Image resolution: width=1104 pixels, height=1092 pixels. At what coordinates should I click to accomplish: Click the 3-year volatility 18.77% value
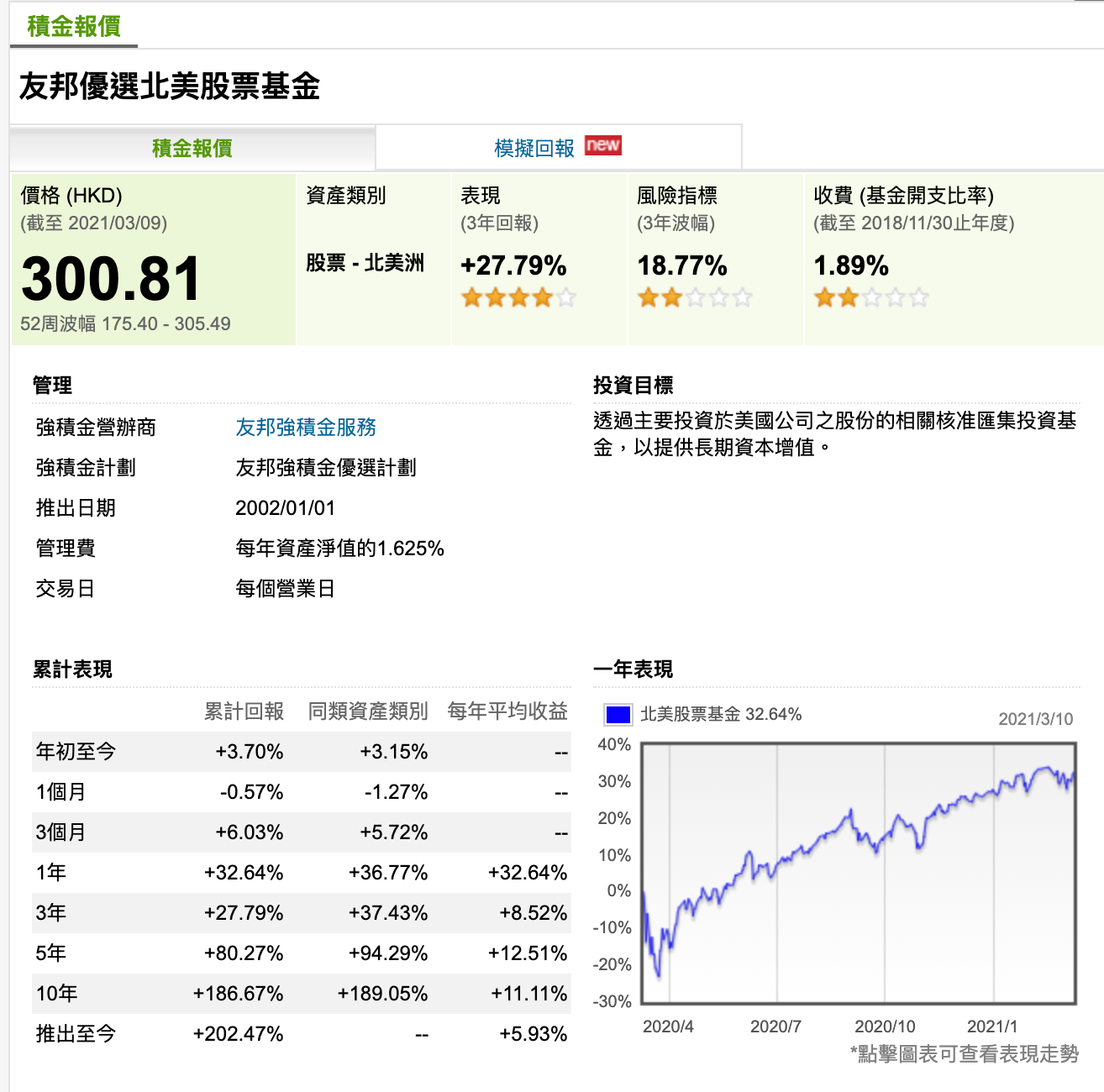point(682,265)
